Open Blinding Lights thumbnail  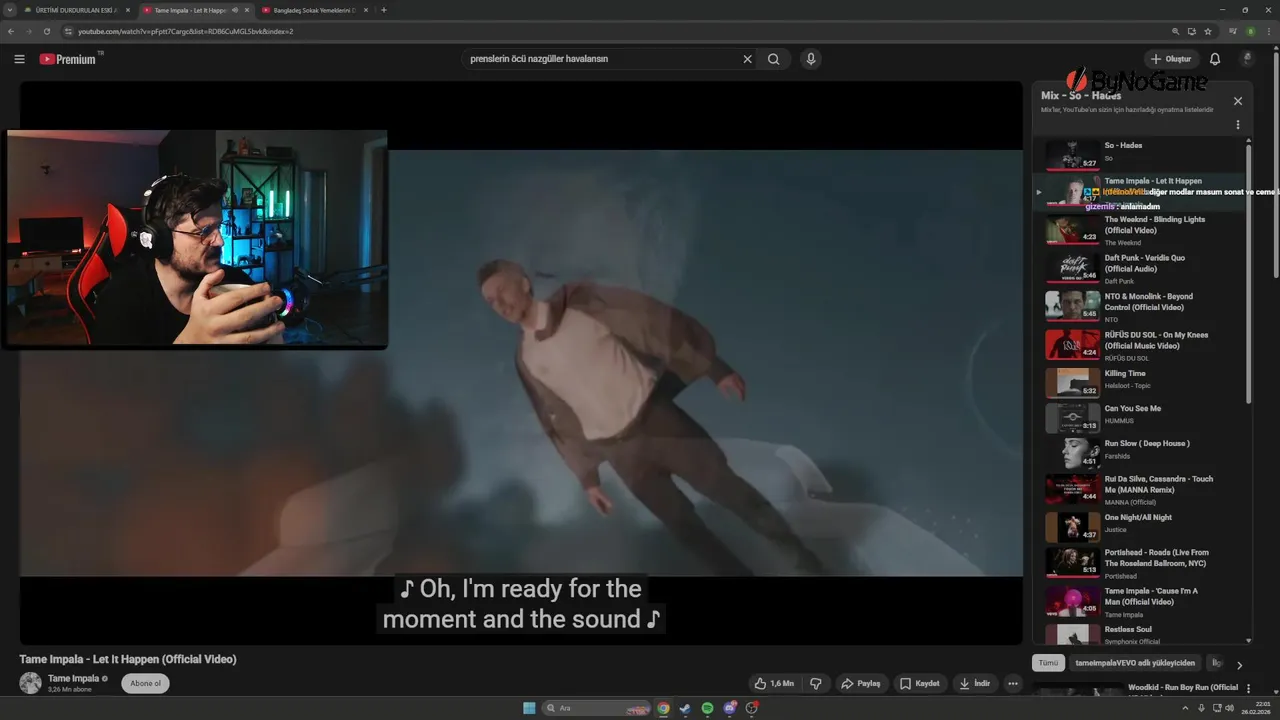1072,230
